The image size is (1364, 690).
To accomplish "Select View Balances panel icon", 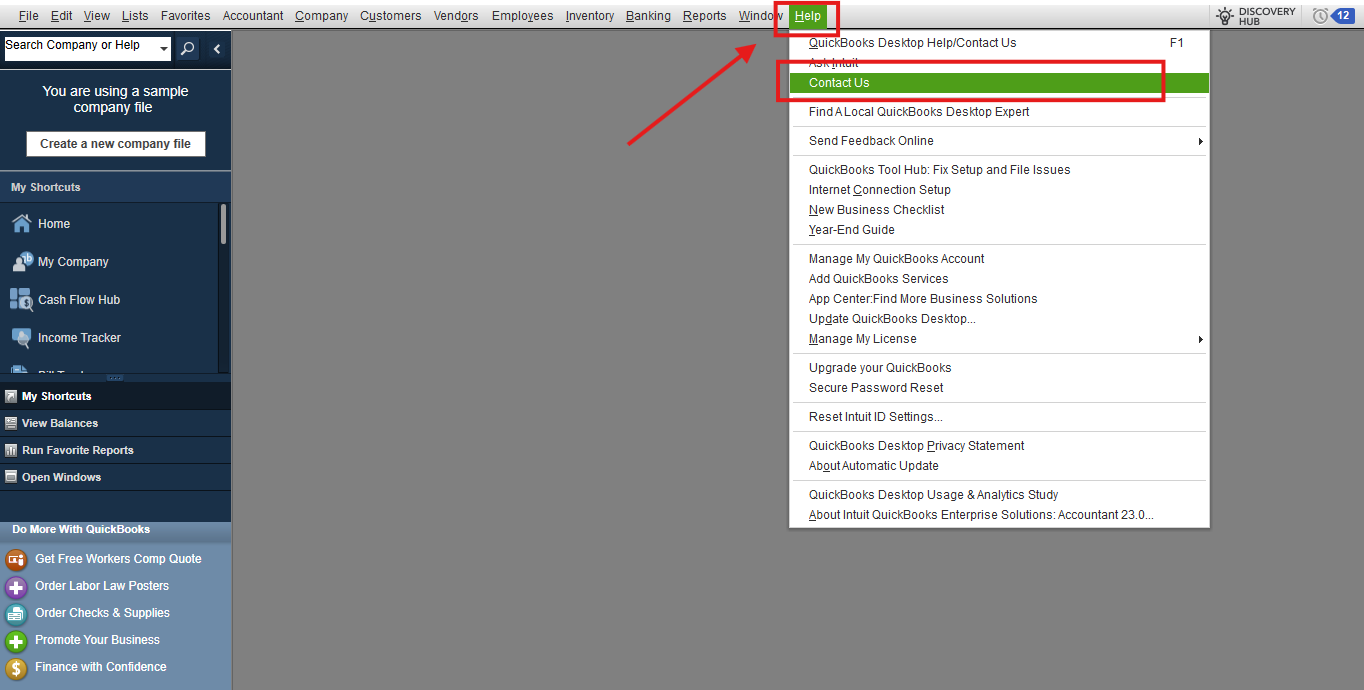I will click(11, 423).
